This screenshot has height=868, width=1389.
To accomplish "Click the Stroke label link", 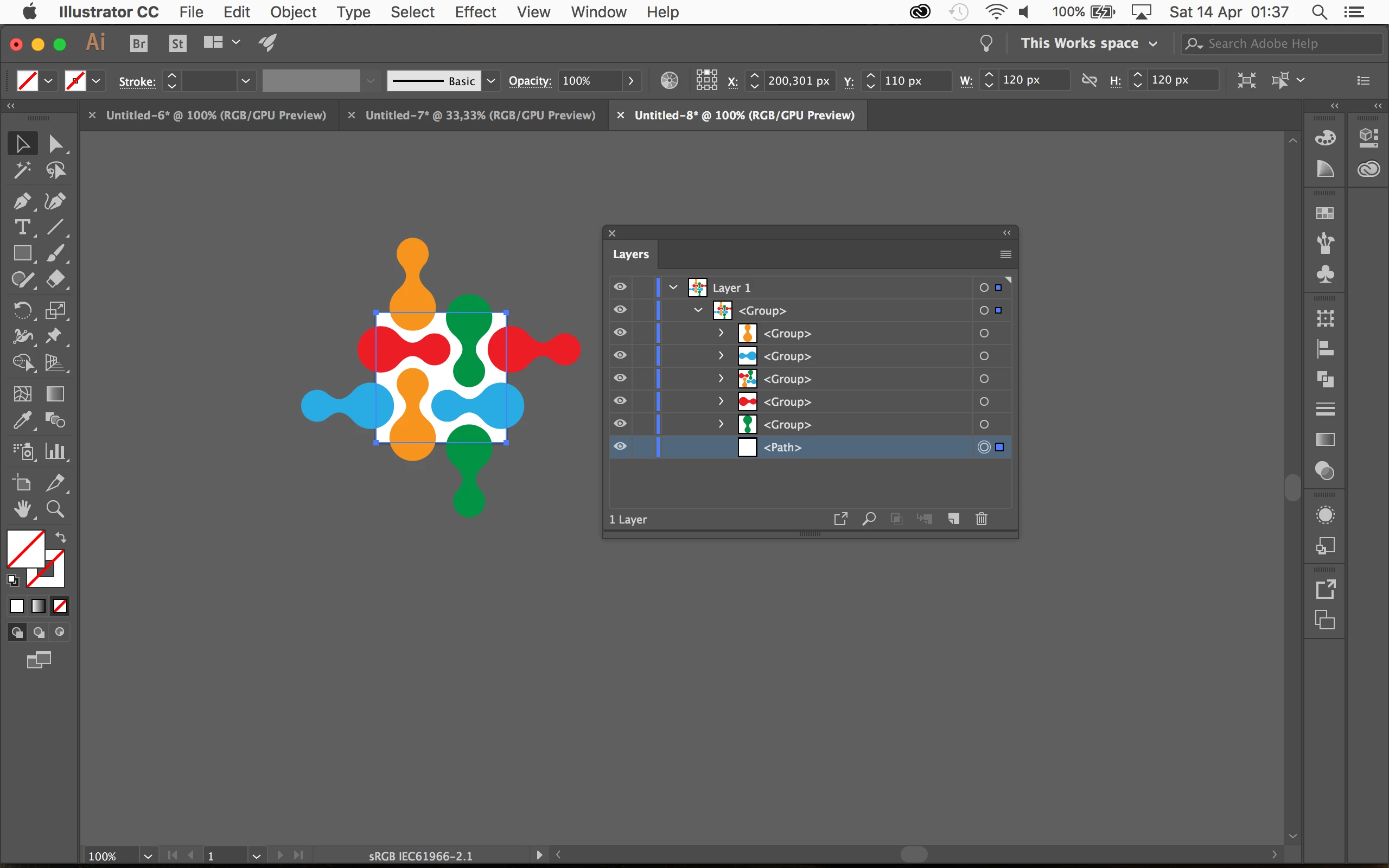I will click(x=137, y=81).
